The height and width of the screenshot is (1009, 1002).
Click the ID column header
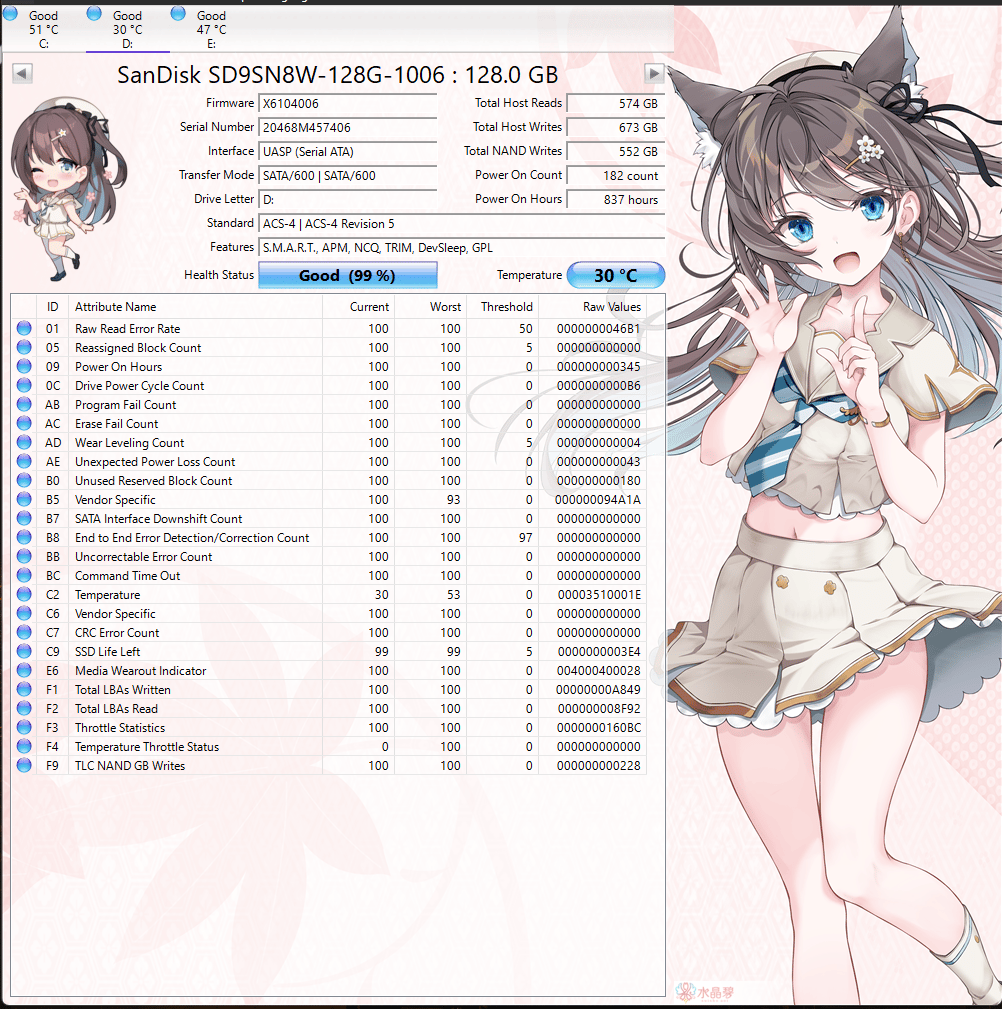(53, 307)
